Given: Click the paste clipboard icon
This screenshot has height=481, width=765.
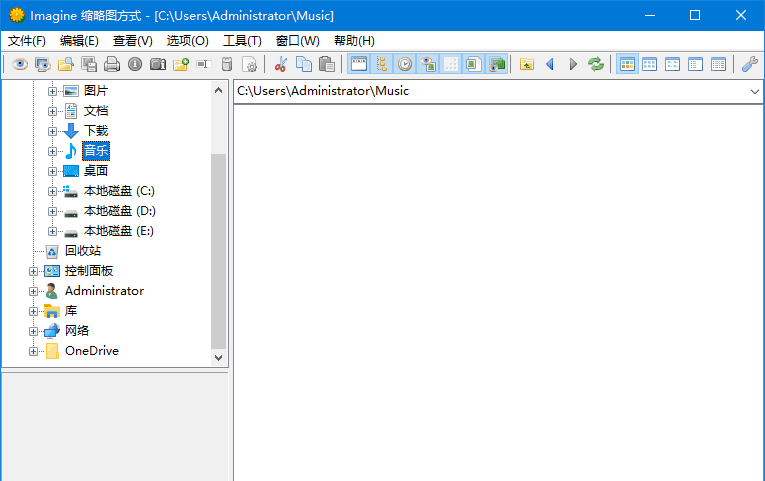Looking at the screenshot, I should 326,64.
